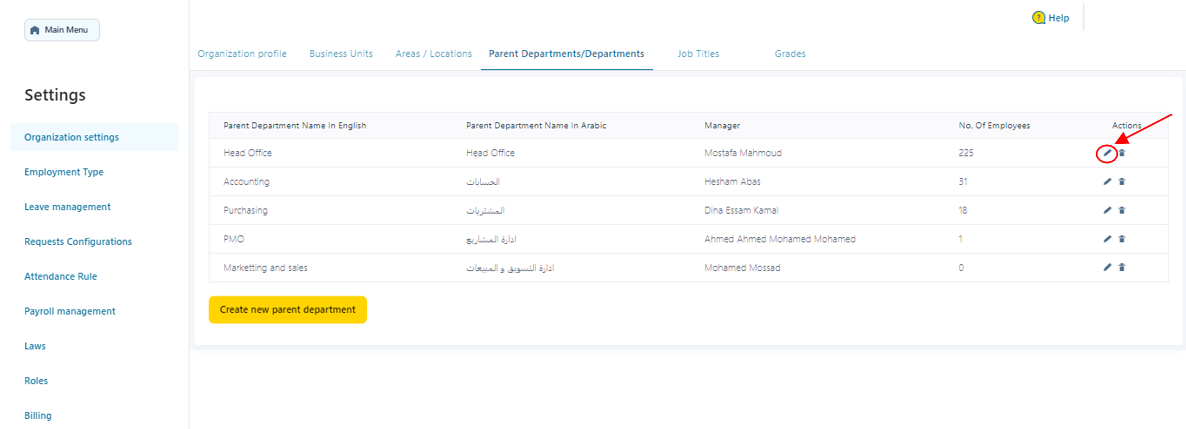Viewport: 1186px width, 429px height.
Task: Click trash icon for Purchasing row
Action: coord(1121,210)
